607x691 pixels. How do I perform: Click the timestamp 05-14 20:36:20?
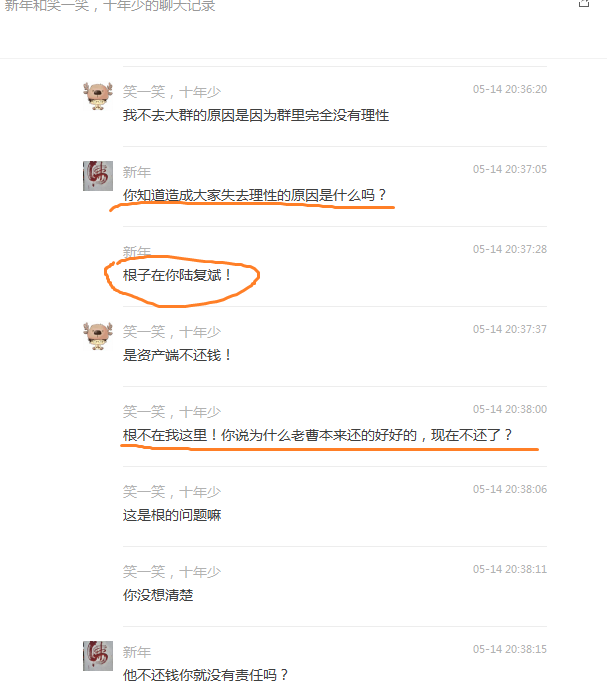tap(510, 89)
